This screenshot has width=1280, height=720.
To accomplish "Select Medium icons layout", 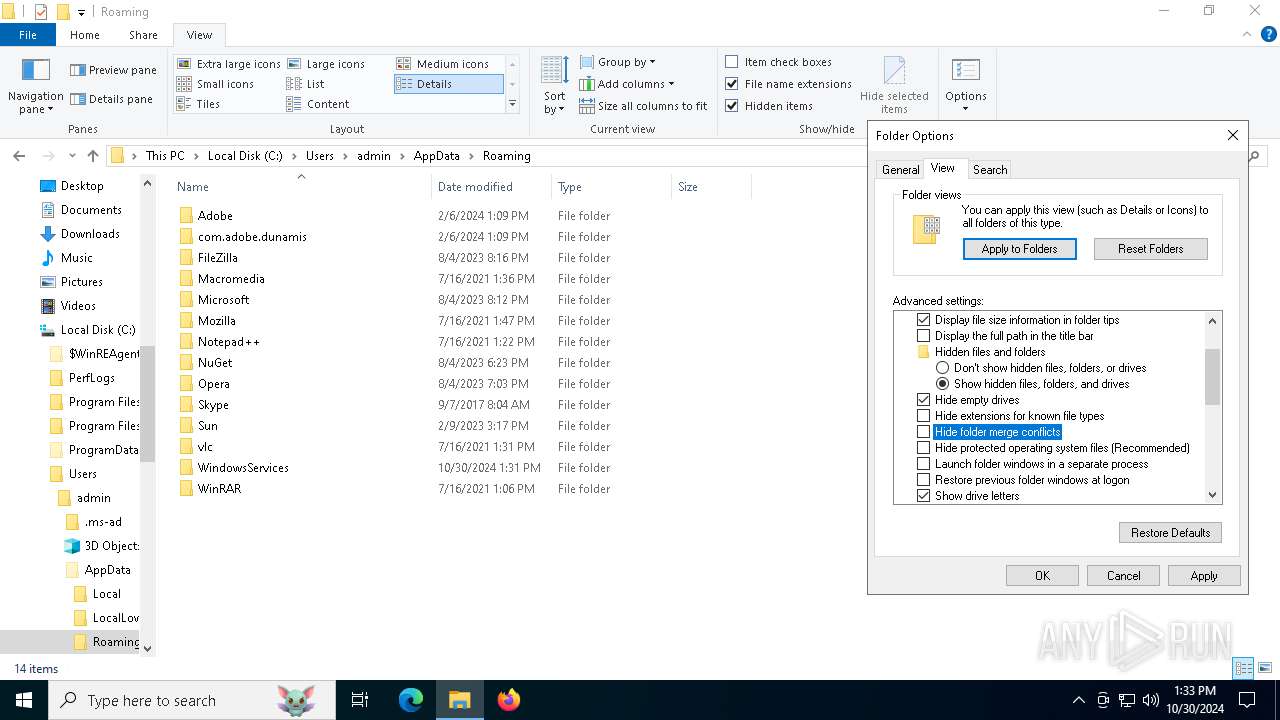I will [443, 64].
